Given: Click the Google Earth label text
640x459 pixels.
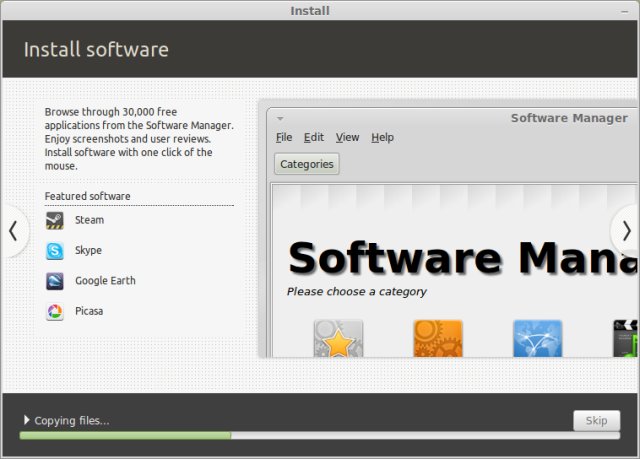Looking at the screenshot, I should point(105,281).
